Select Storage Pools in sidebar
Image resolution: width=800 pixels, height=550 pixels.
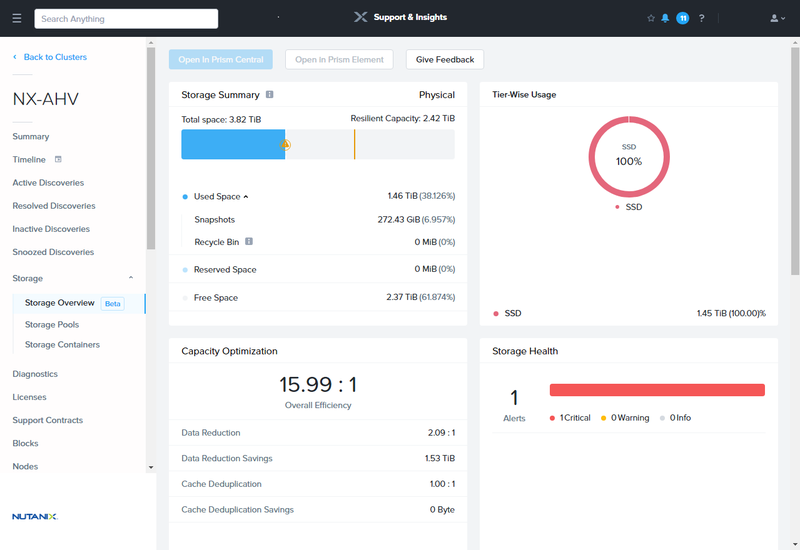point(52,324)
